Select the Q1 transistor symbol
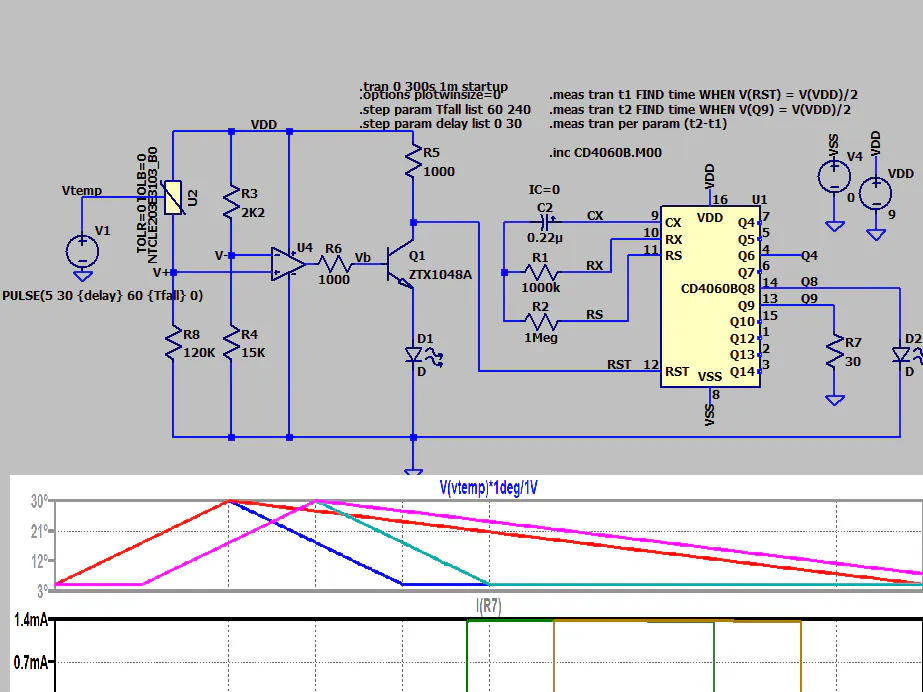Screen dimensions: 923x692 pos(401,264)
